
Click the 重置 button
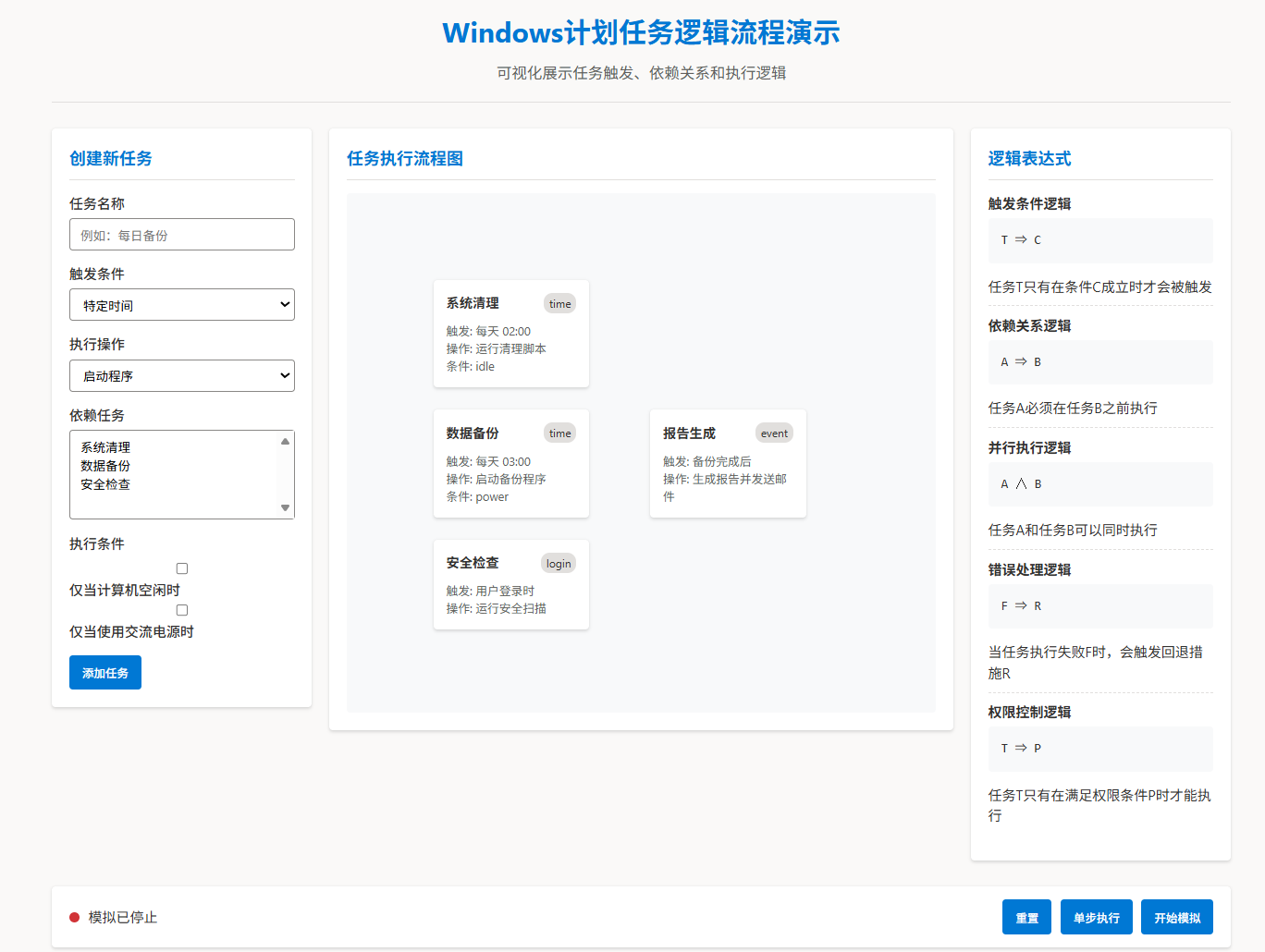click(x=1026, y=918)
